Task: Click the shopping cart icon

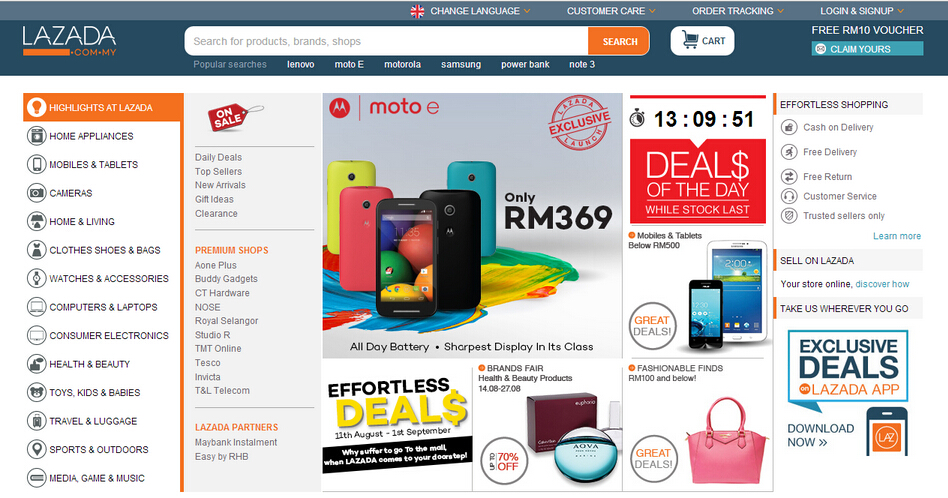Action: 690,40
